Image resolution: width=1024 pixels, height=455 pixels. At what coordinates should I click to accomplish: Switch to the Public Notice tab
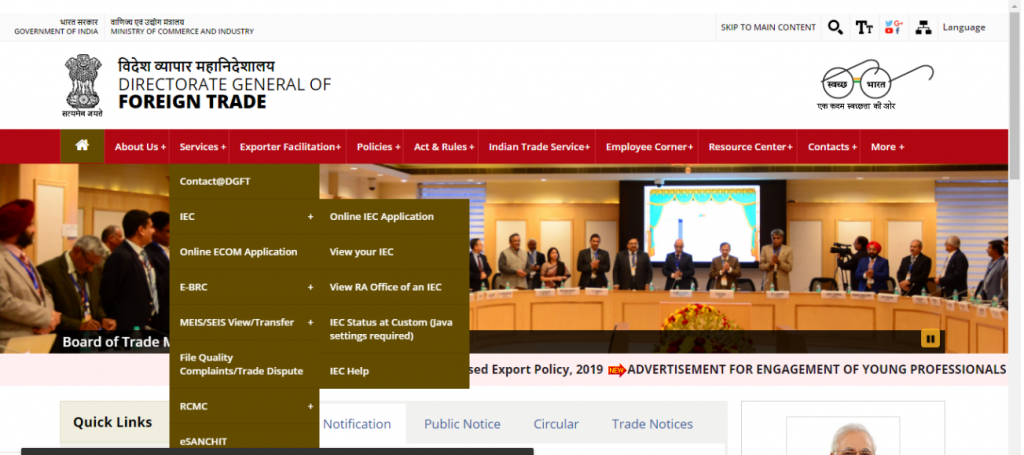click(x=462, y=424)
